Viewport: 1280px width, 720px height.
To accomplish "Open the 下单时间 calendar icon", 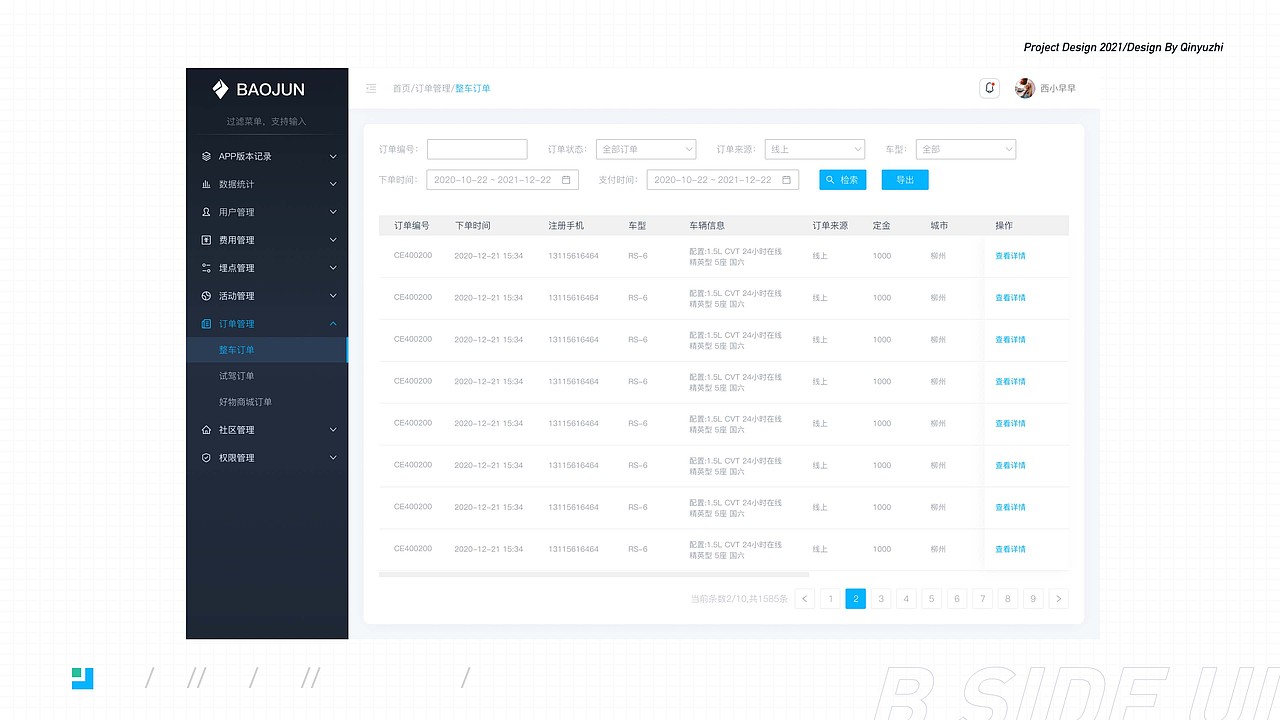I will (566, 180).
